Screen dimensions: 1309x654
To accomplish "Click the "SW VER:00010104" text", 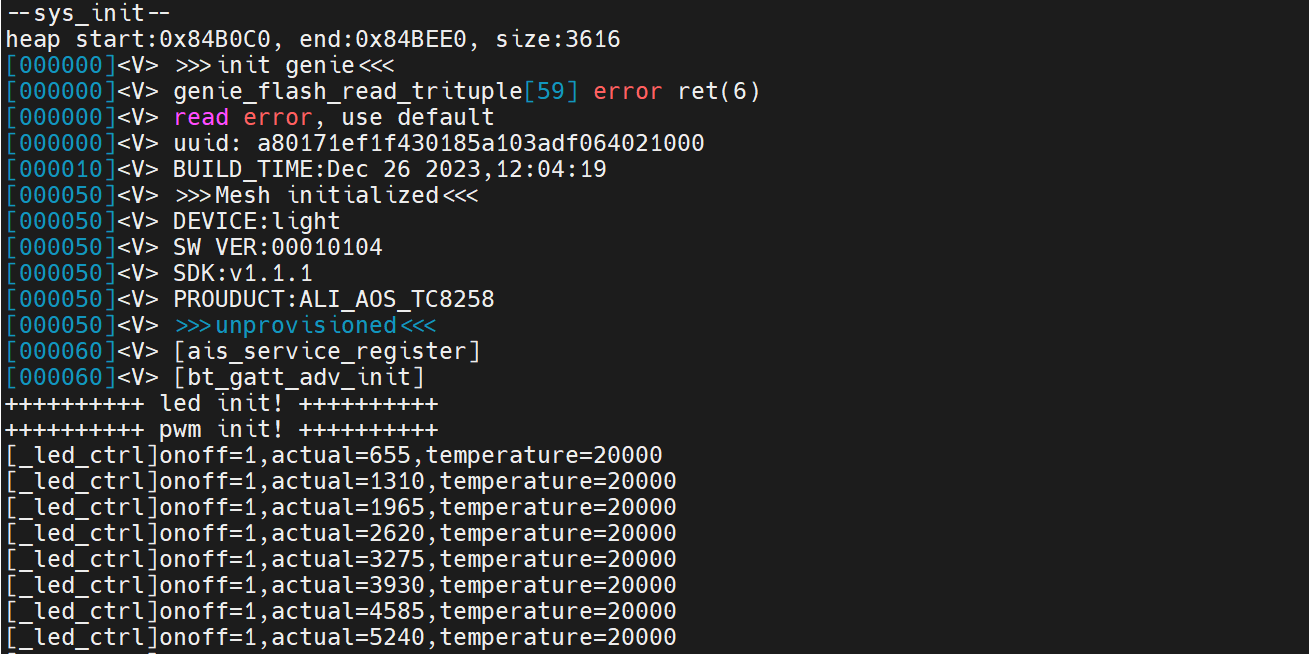I will [x=277, y=247].
